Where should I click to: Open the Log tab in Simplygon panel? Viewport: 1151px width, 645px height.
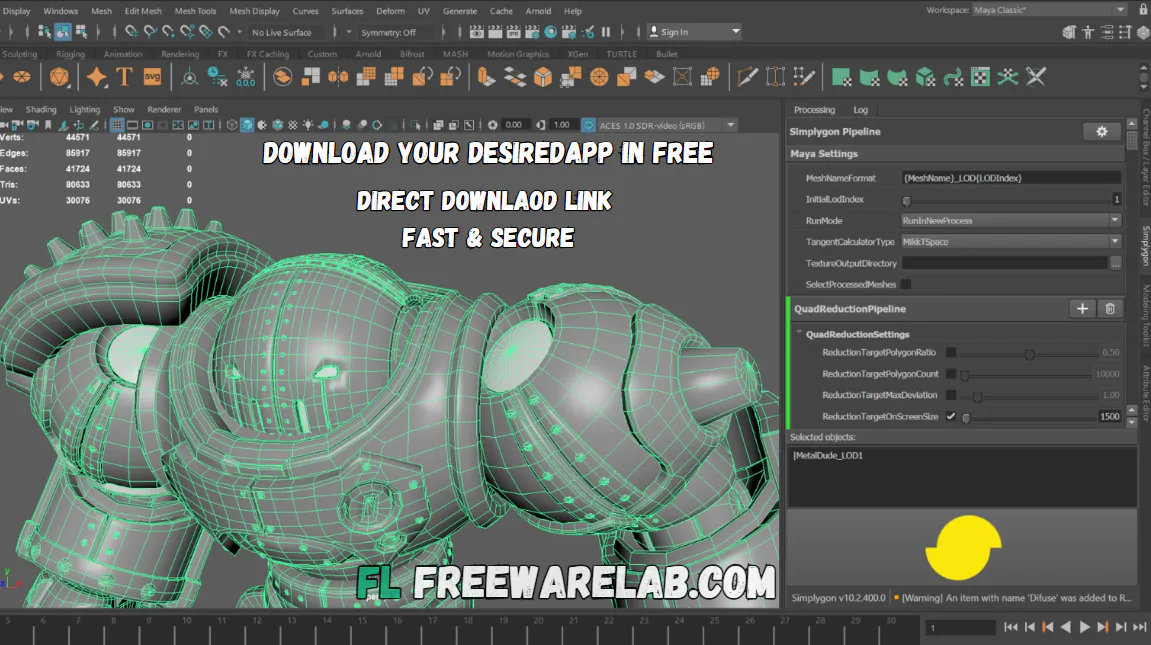(860, 110)
